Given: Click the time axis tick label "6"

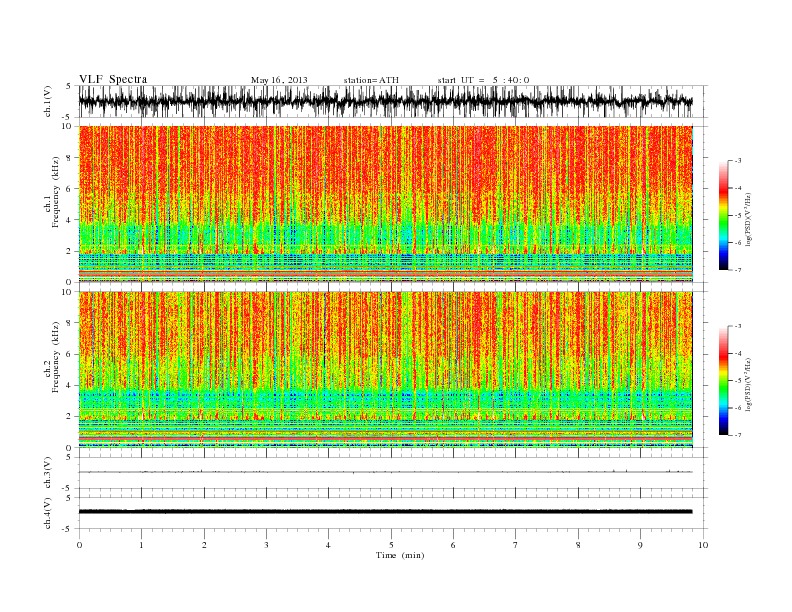Looking at the screenshot, I should click(x=454, y=545).
